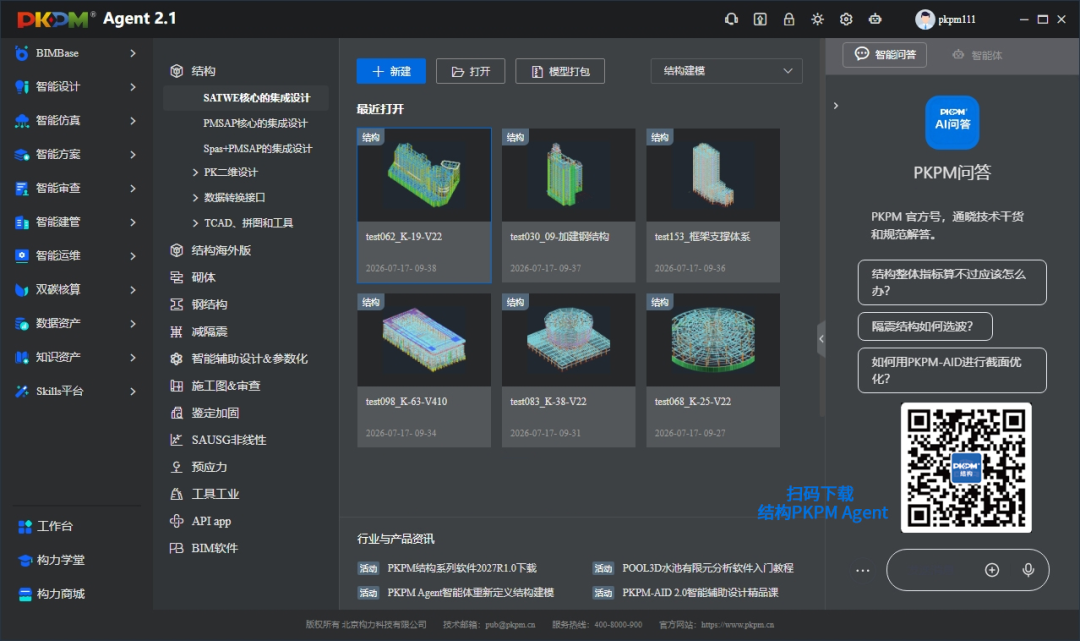Click the microphone voice input icon
Screen dimensions: 1080x641
[x=1028, y=569]
